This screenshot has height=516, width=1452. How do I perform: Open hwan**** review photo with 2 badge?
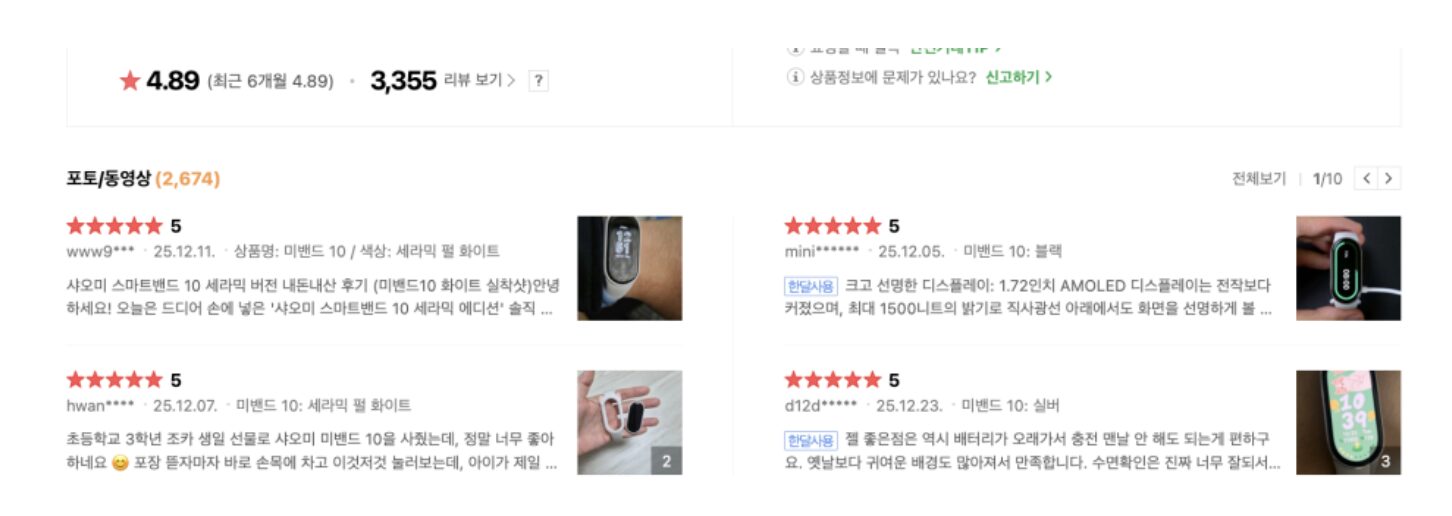629,422
